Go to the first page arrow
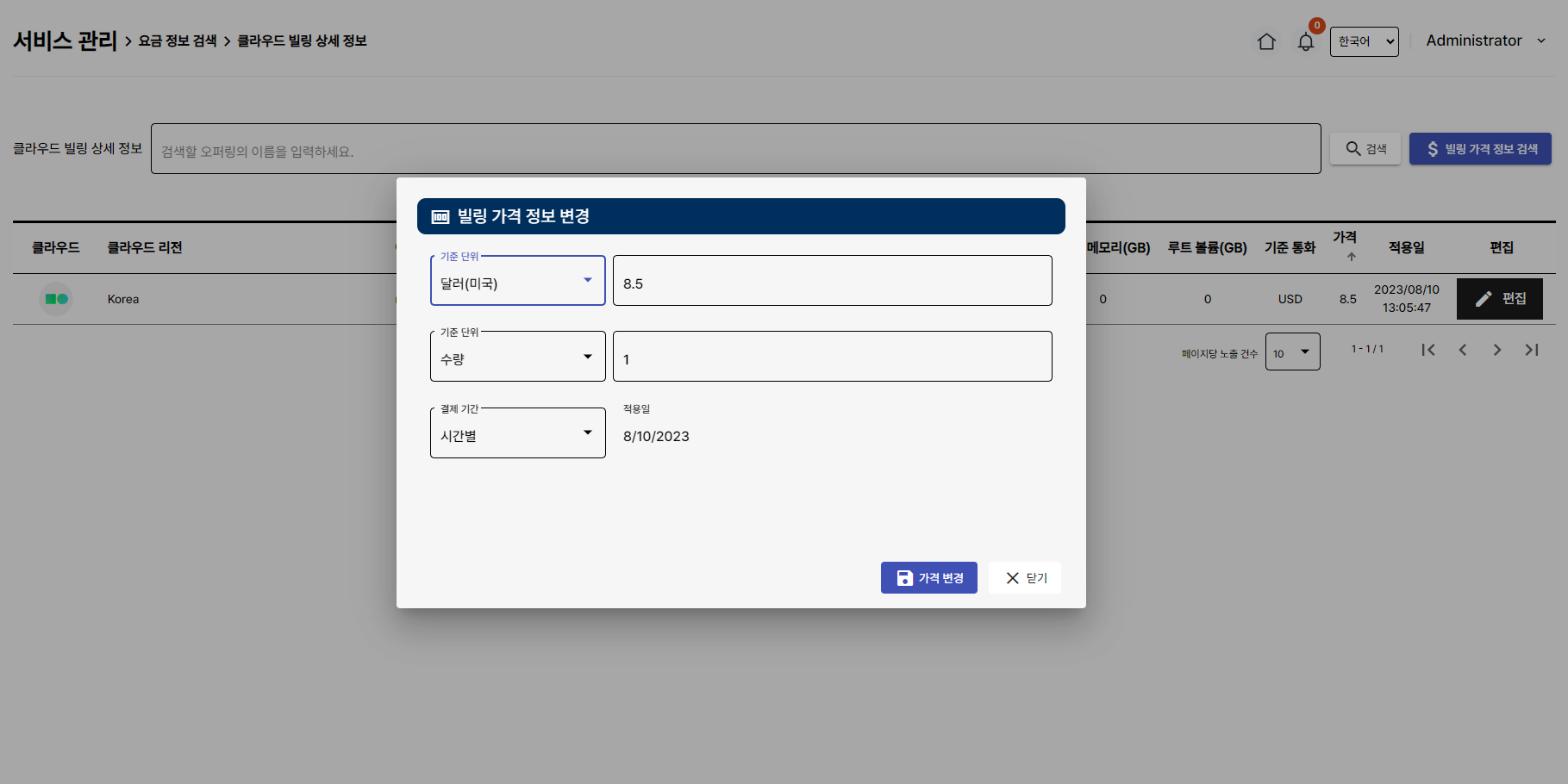Image resolution: width=1568 pixels, height=784 pixels. pos(1428,350)
